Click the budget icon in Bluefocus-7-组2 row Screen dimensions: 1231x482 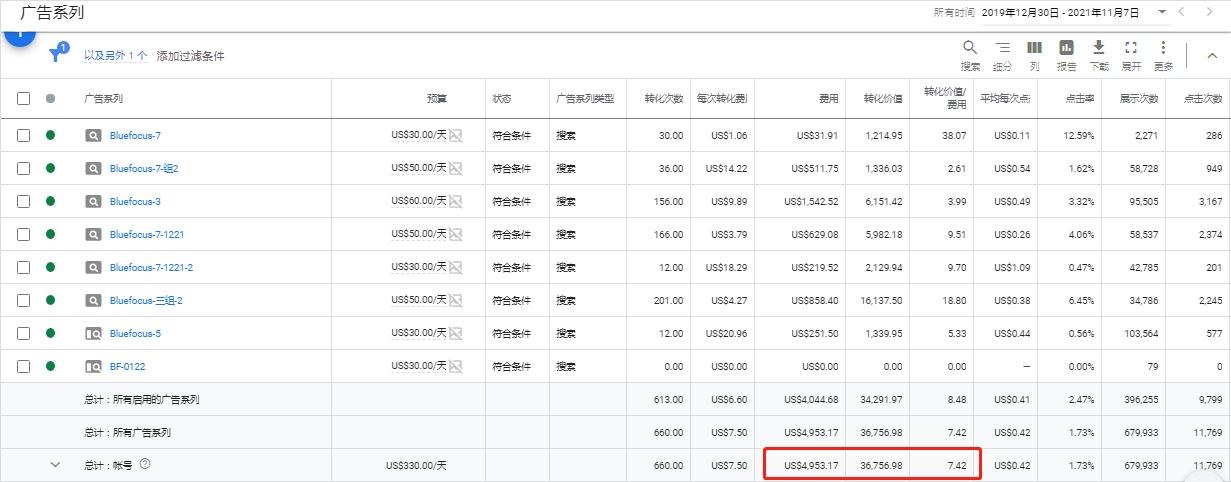[456, 168]
